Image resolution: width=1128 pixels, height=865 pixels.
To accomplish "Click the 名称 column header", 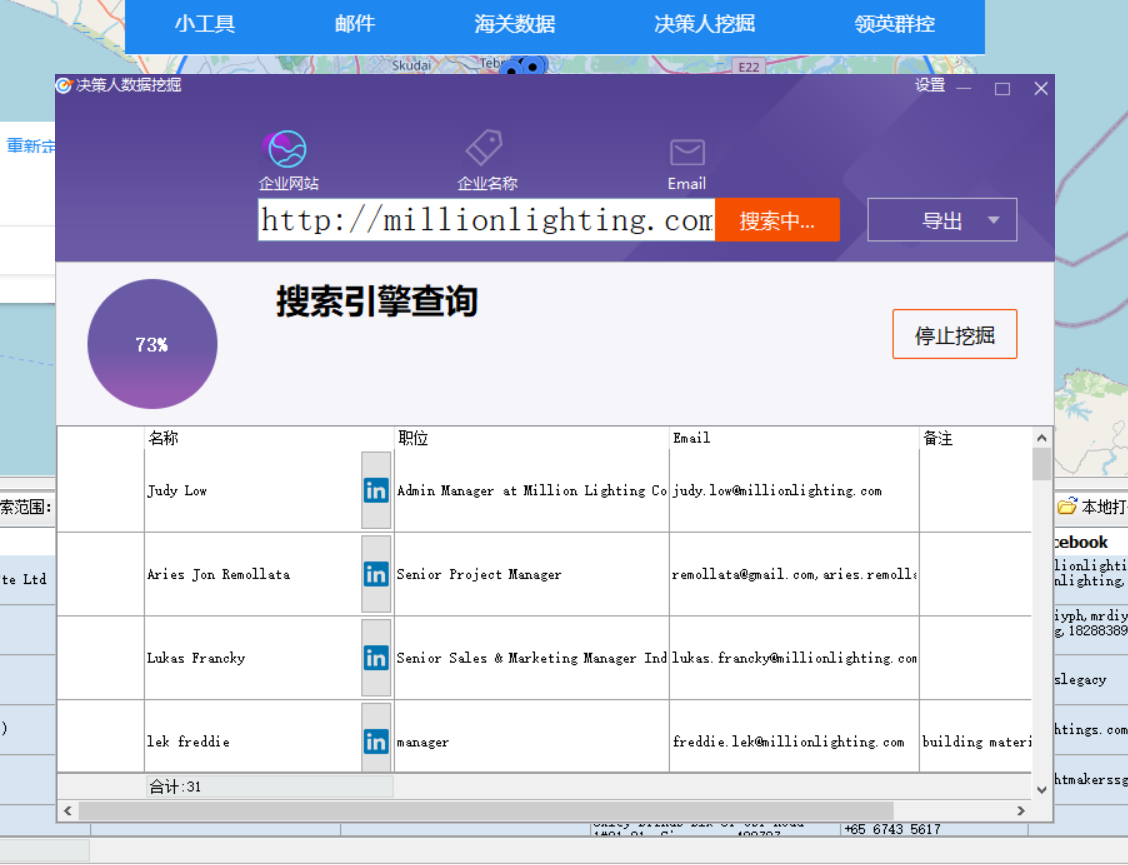I will coord(269,438).
